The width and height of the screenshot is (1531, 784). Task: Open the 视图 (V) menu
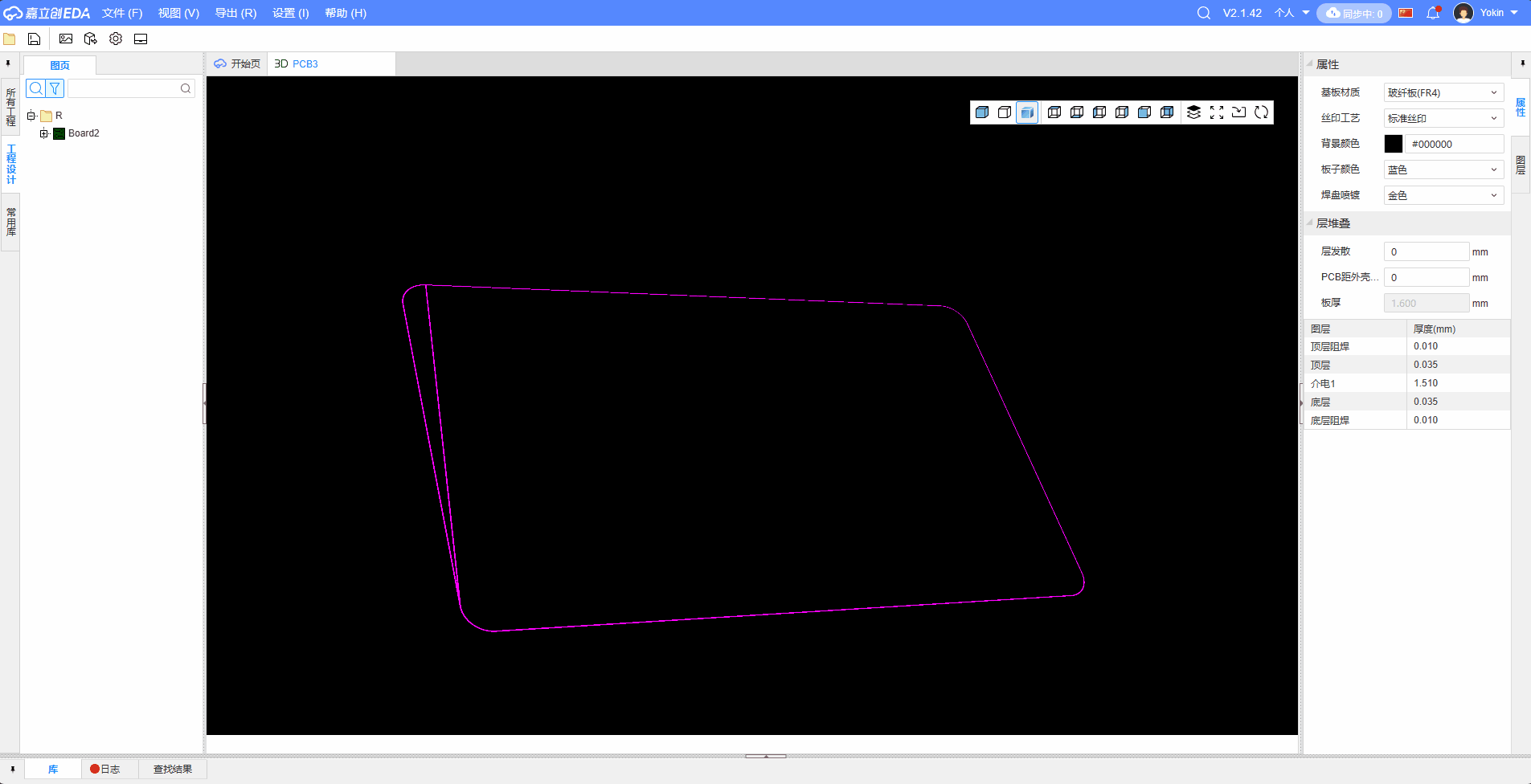pos(178,13)
